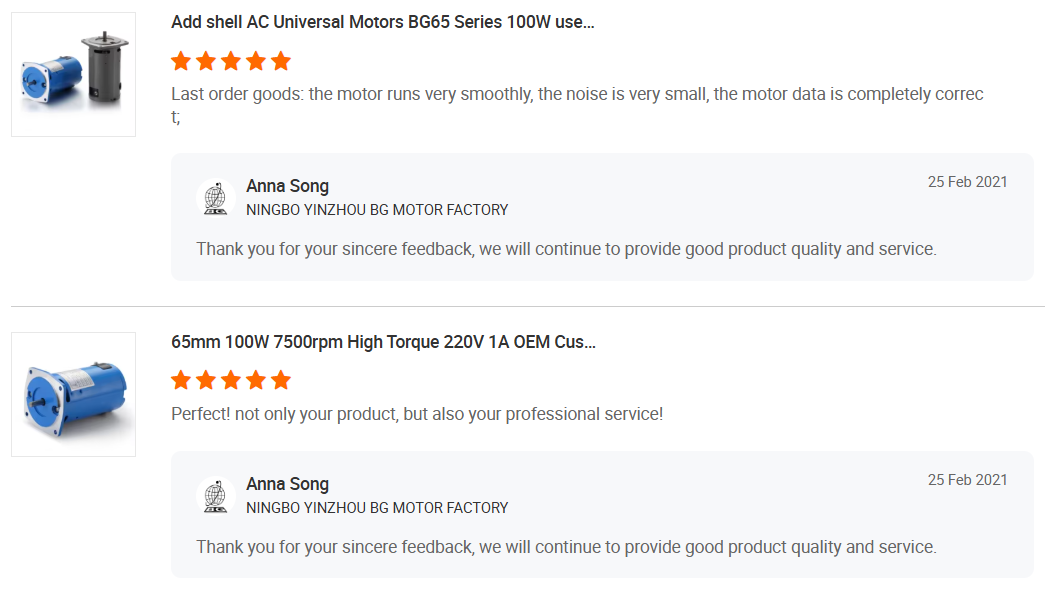The width and height of the screenshot is (1045, 596).
Task: Click the BG65 Series motor product thumbnail
Action: click(x=73, y=74)
